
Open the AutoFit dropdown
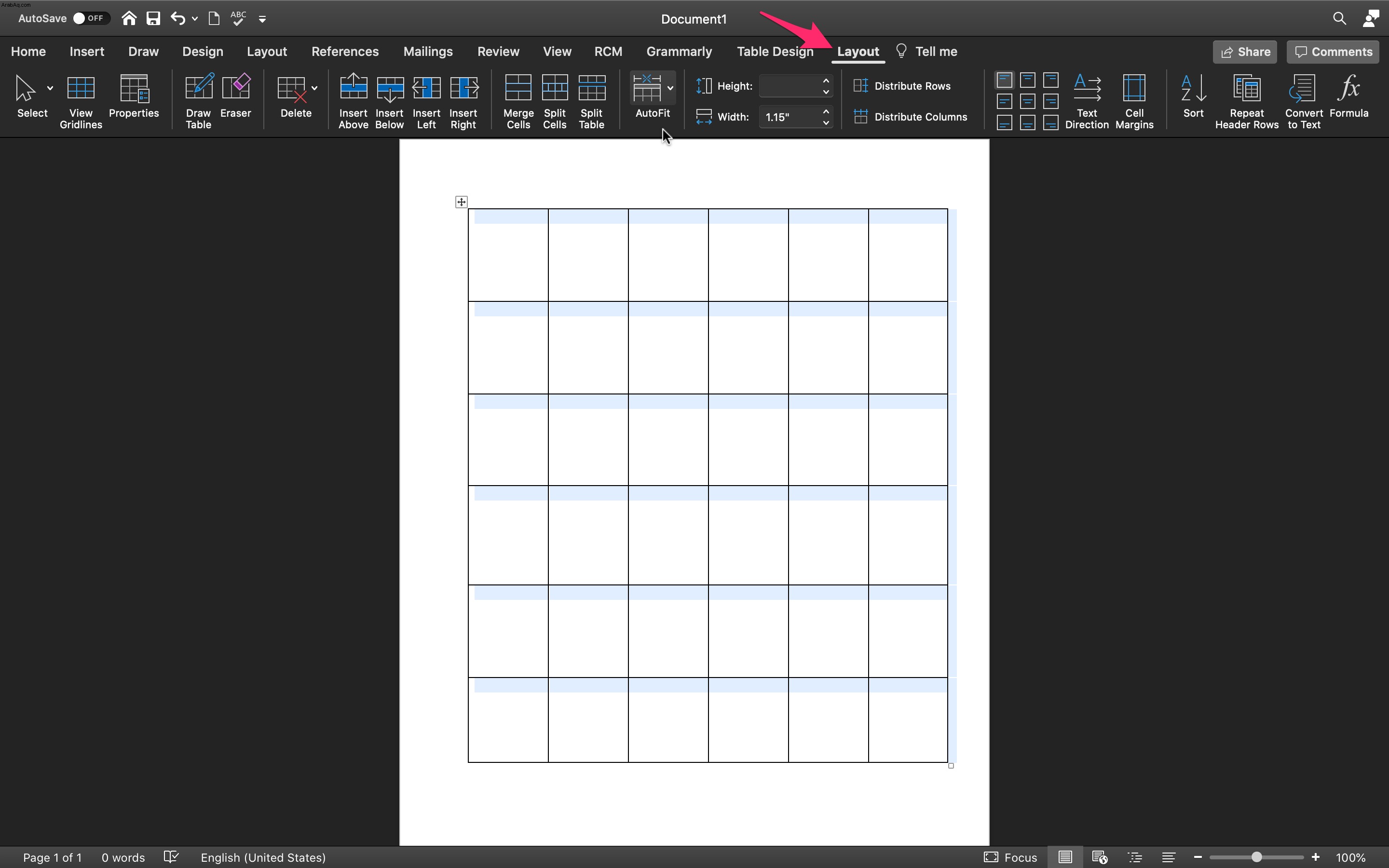(670, 88)
